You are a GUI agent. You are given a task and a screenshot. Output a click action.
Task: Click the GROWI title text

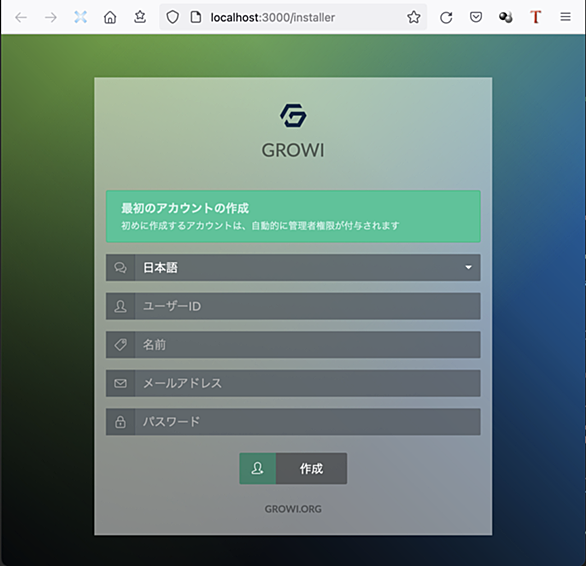coord(293,150)
